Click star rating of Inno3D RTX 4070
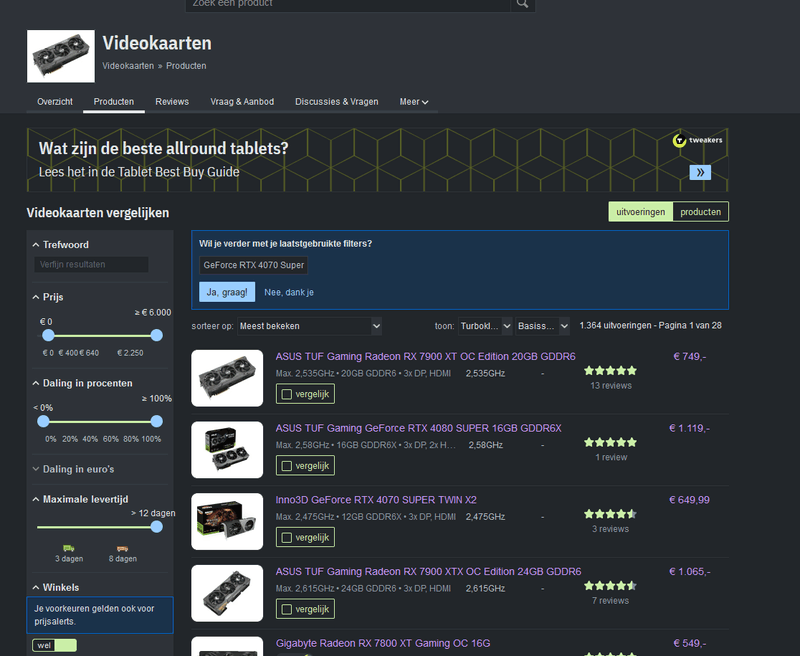The height and width of the screenshot is (656, 800). [610, 514]
